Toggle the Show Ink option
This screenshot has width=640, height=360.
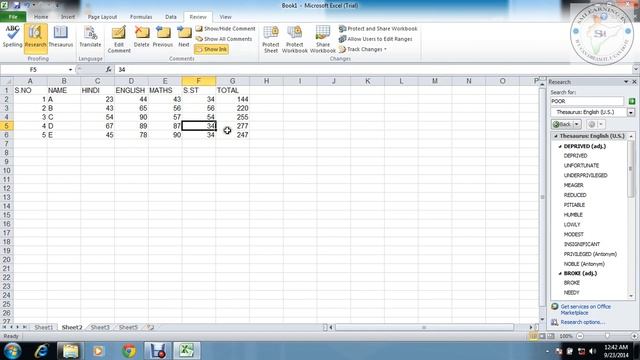point(211,49)
